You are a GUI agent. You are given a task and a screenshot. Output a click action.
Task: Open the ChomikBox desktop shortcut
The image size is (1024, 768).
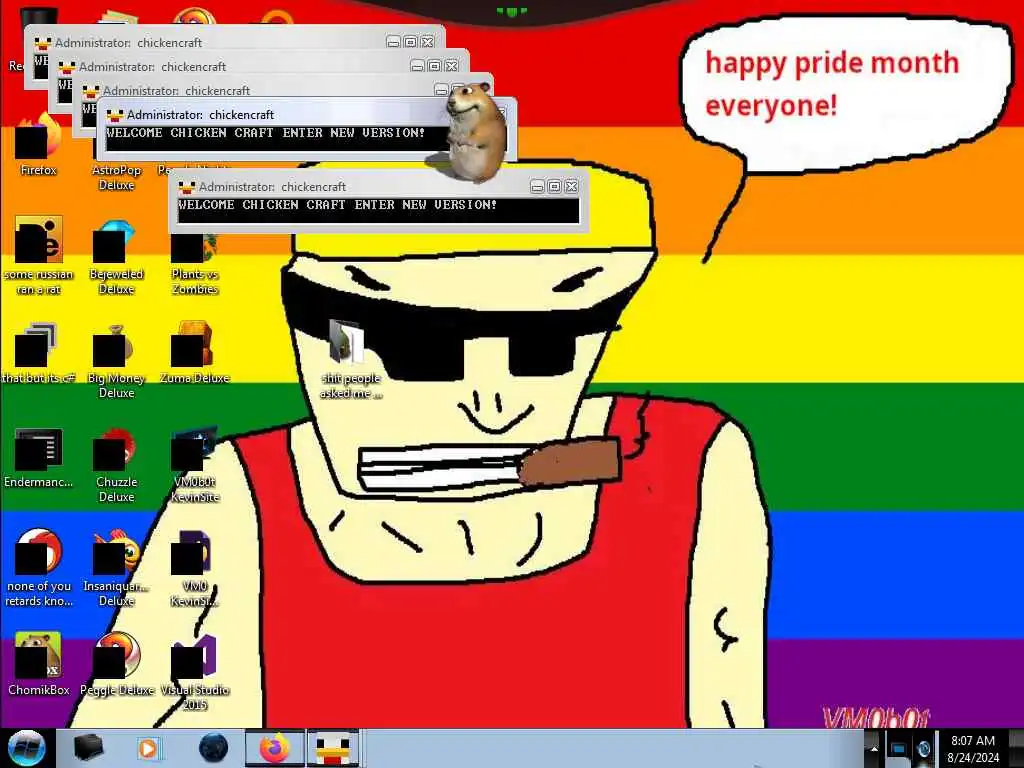pos(38,664)
